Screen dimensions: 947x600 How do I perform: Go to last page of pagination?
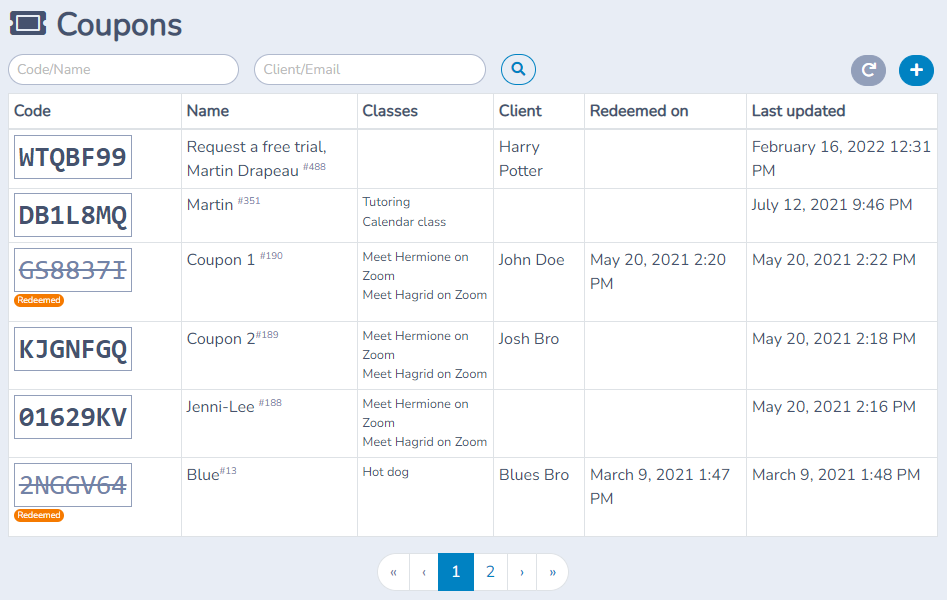[x=553, y=572]
